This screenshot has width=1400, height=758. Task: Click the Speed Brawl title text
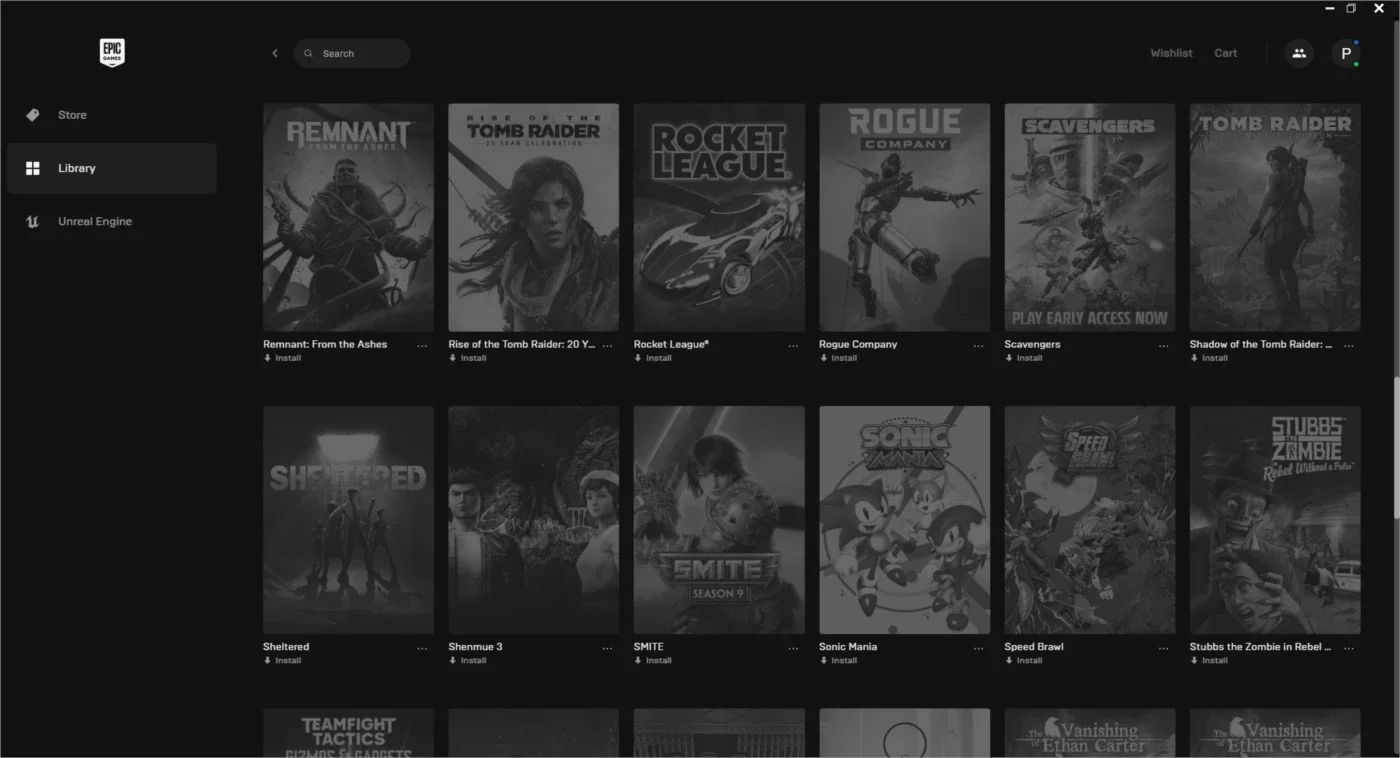1034,647
